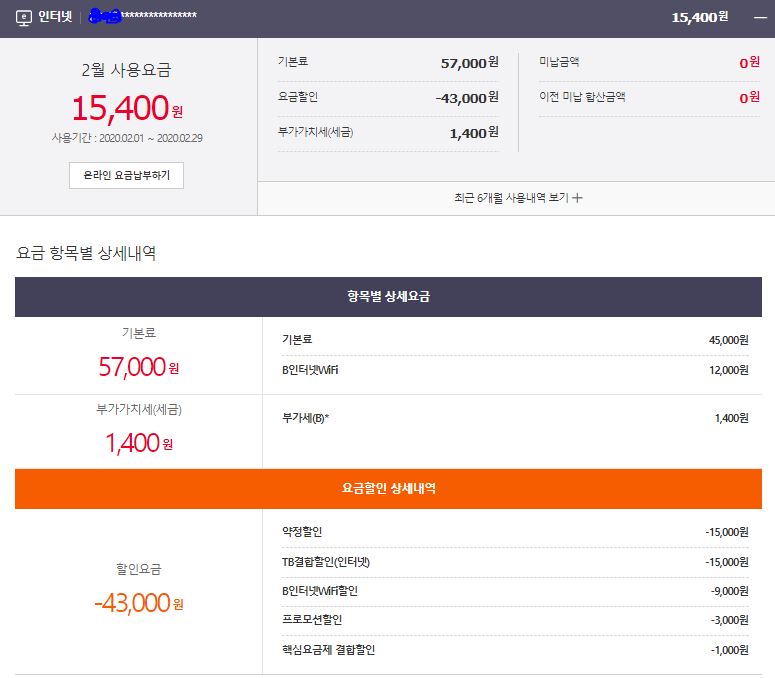The height and width of the screenshot is (678, 775).
Task: Click the 부가세(B)* line item
Action: pos(514,418)
